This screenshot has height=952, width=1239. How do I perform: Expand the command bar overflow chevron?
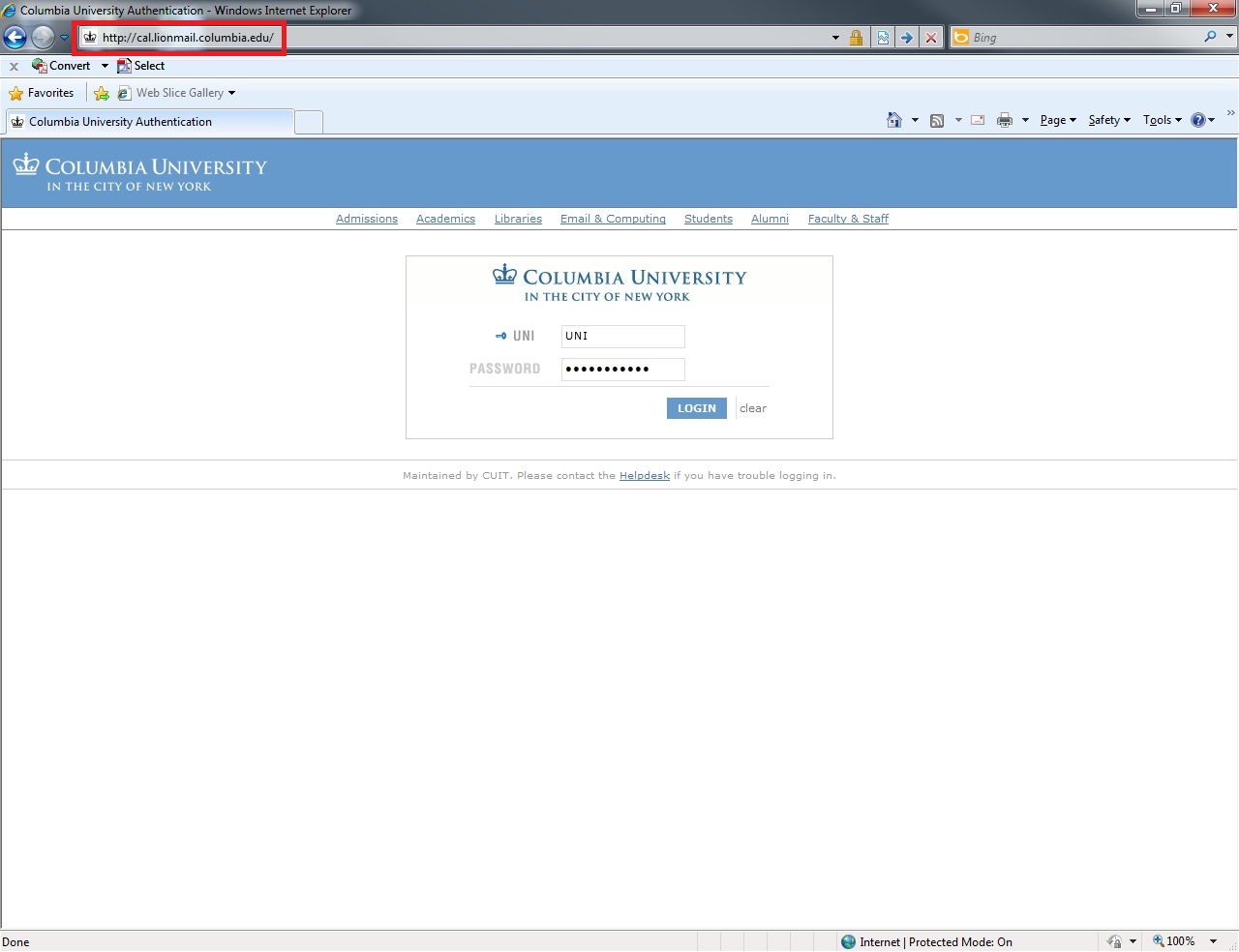click(1230, 113)
